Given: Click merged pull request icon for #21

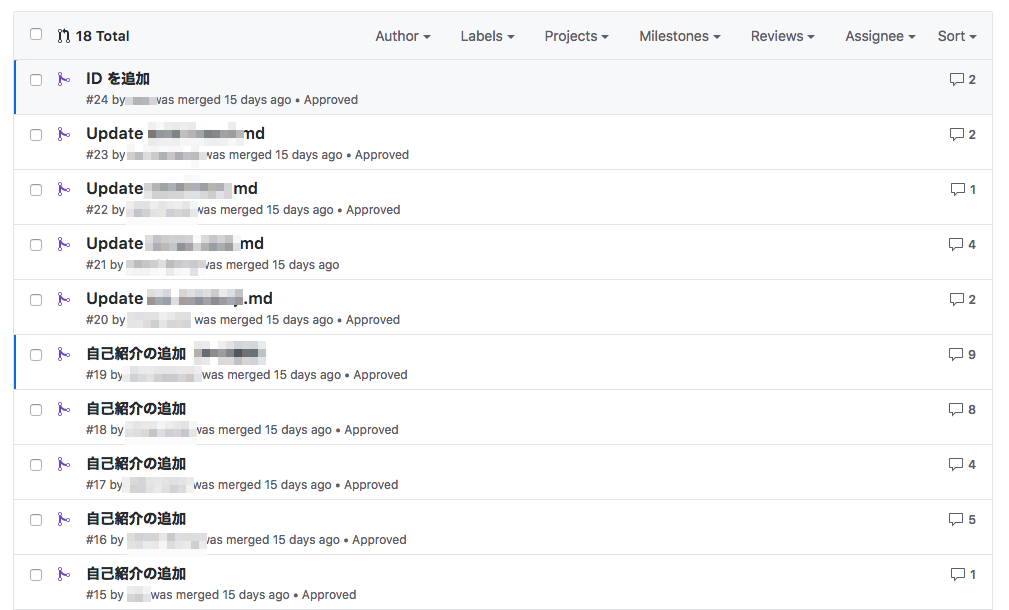Looking at the screenshot, I should 63,244.
